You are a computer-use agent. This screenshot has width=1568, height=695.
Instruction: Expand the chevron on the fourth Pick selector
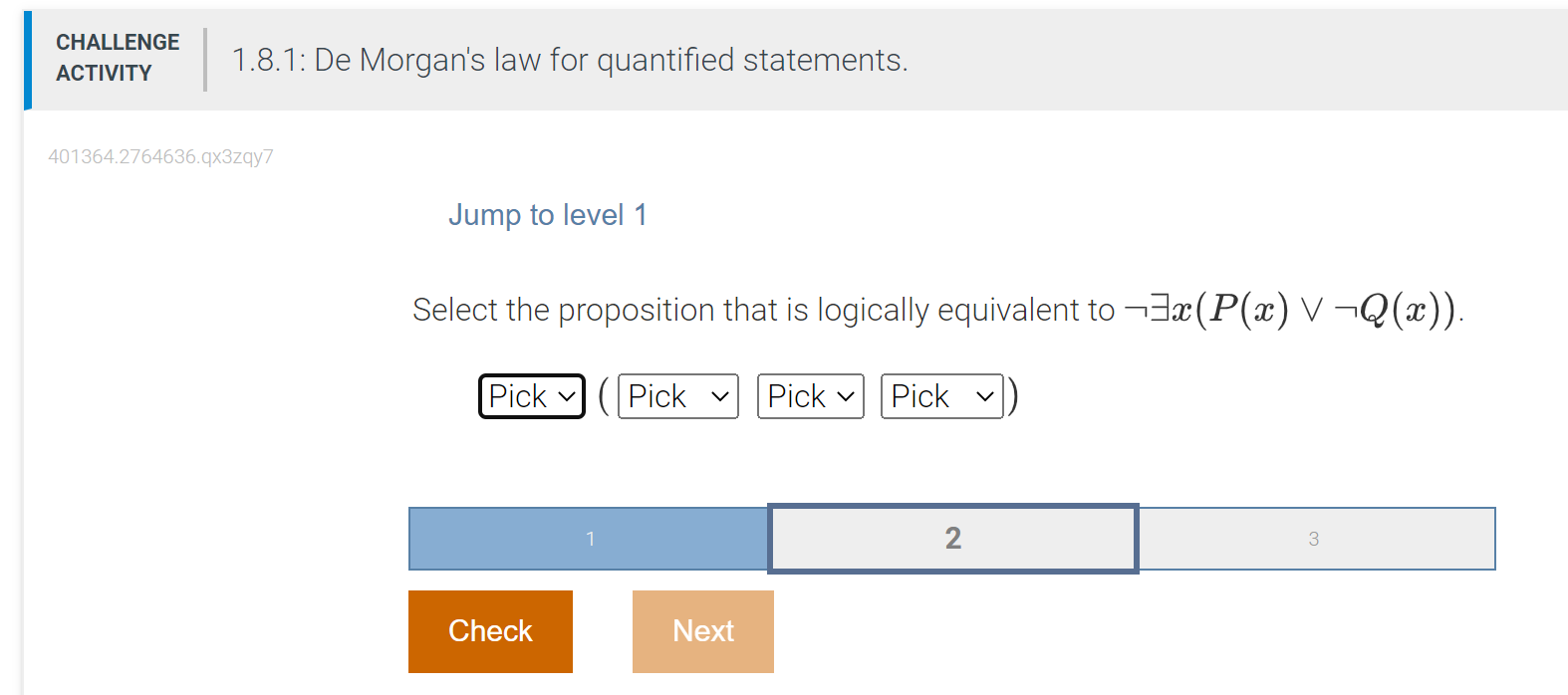tap(984, 395)
